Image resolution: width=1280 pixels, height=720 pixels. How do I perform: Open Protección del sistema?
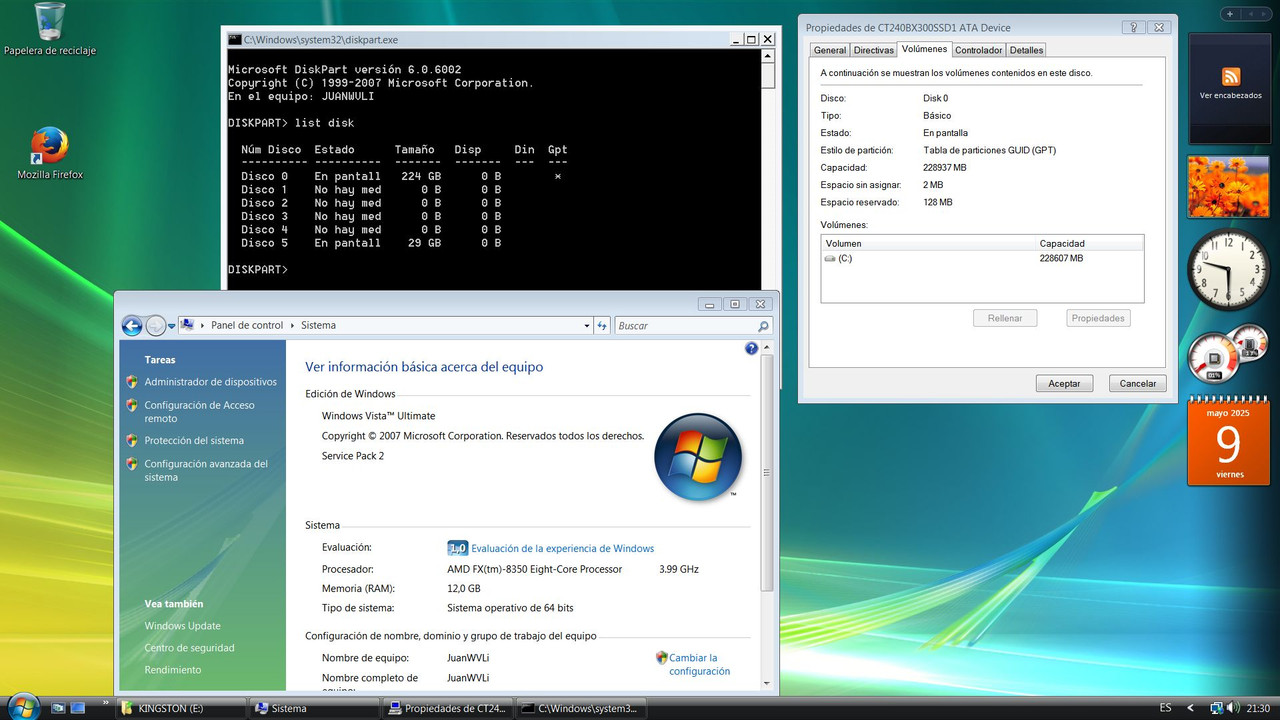coord(194,441)
